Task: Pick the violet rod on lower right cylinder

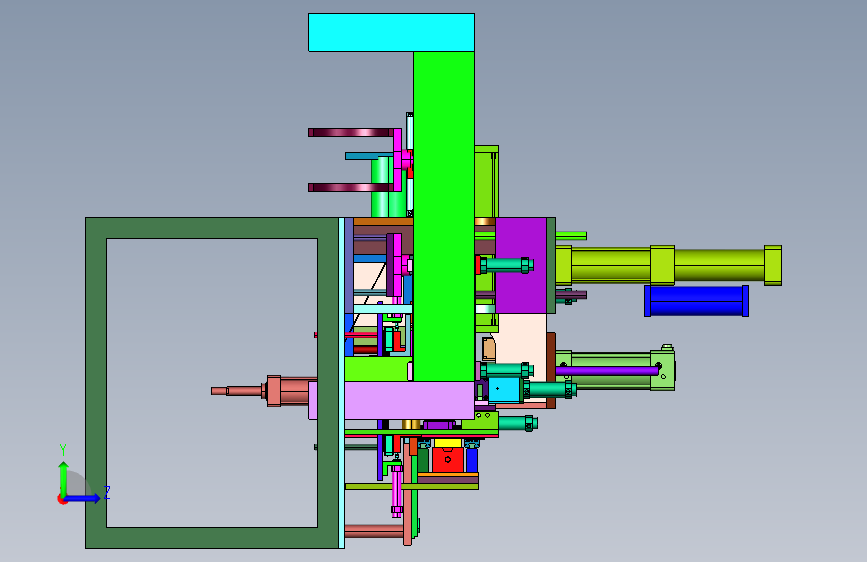Action: click(x=607, y=371)
